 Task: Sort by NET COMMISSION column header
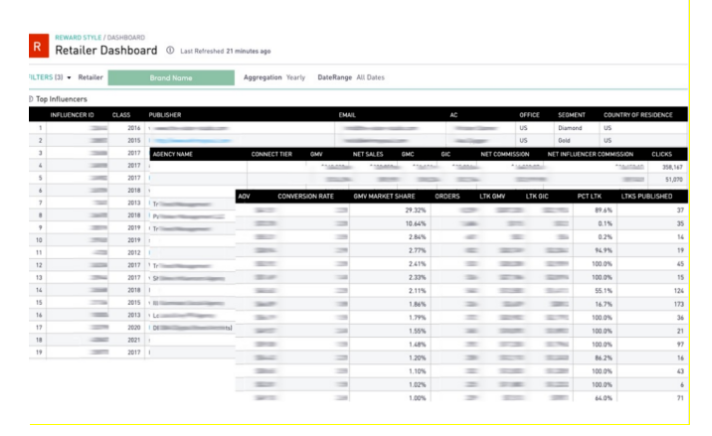pos(505,154)
